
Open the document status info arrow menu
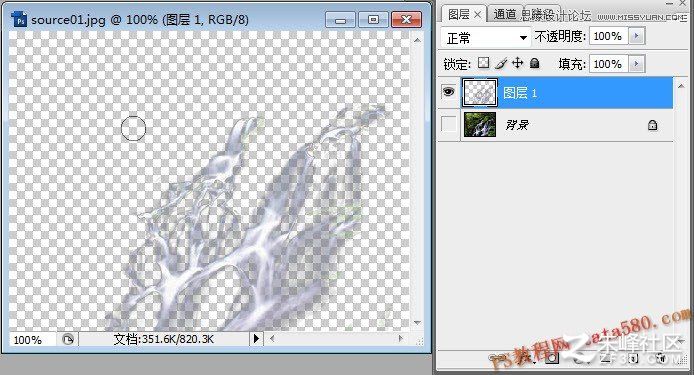[x=256, y=339]
